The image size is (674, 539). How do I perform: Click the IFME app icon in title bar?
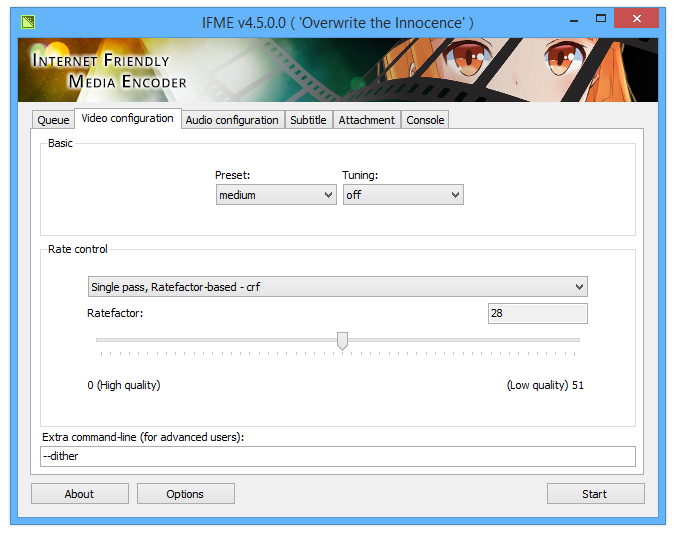[28, 21]
